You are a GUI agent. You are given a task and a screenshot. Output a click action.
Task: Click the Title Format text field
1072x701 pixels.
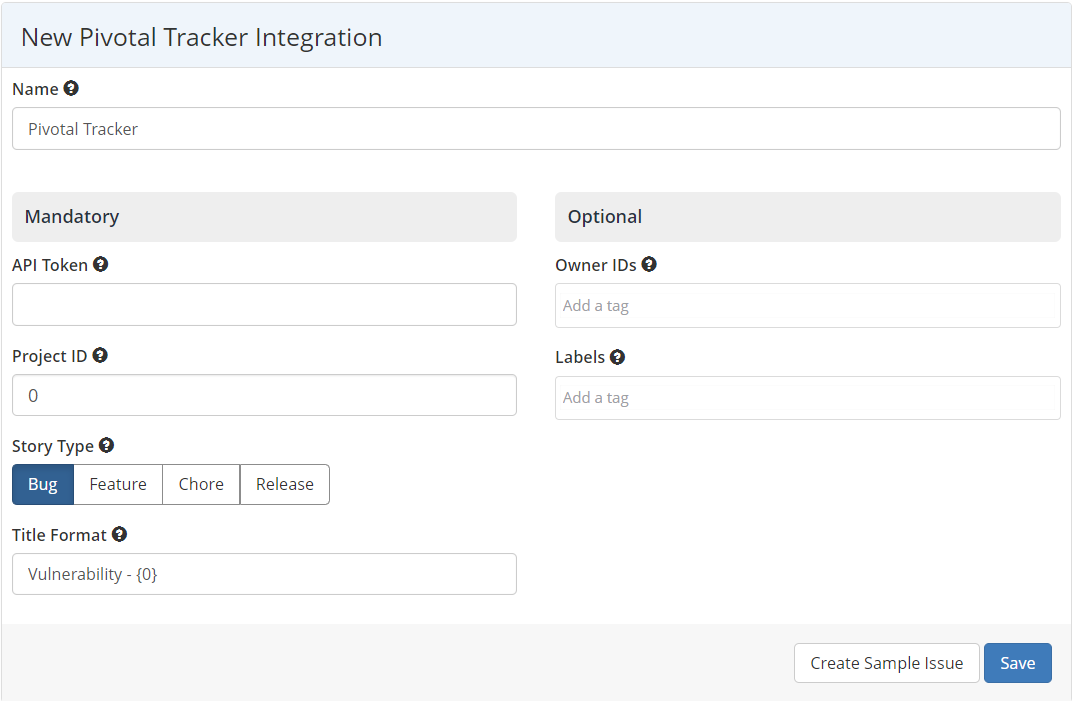[264, 574]
